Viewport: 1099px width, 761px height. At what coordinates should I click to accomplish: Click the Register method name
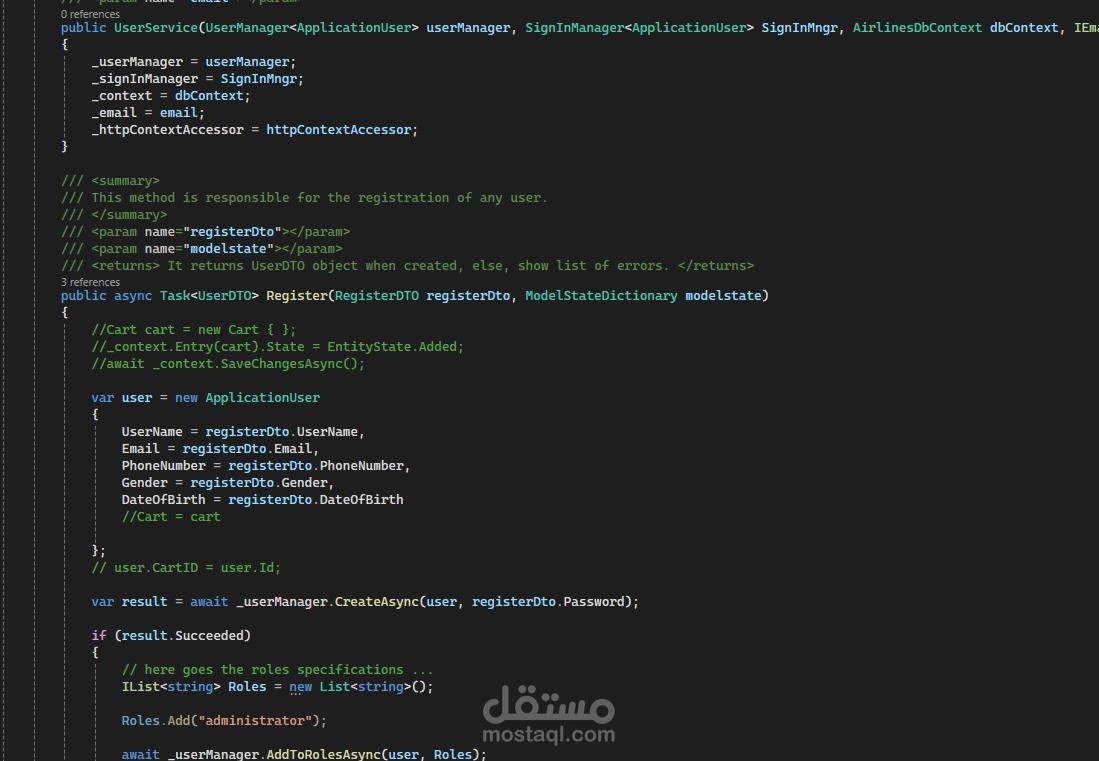click(x=296, y=296)
